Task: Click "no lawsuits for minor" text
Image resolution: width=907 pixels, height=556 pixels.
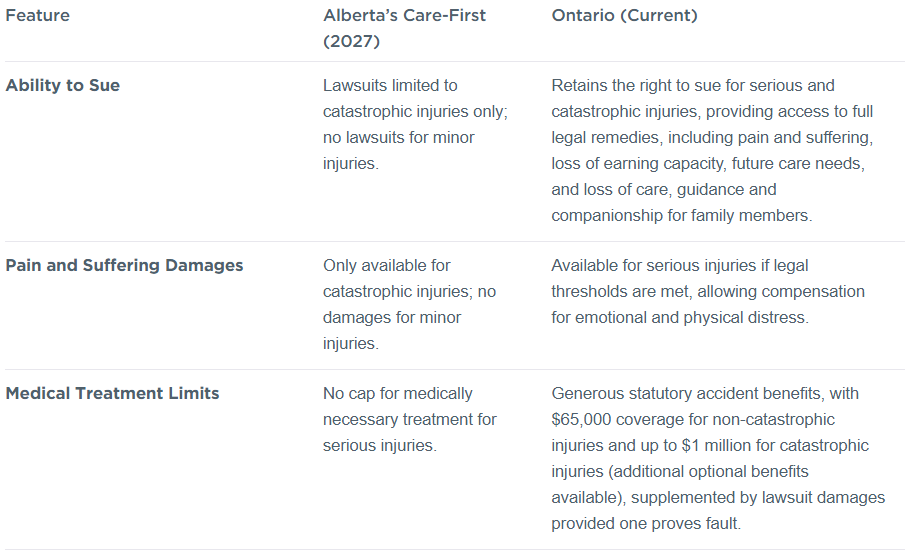Action: (399, 138)
